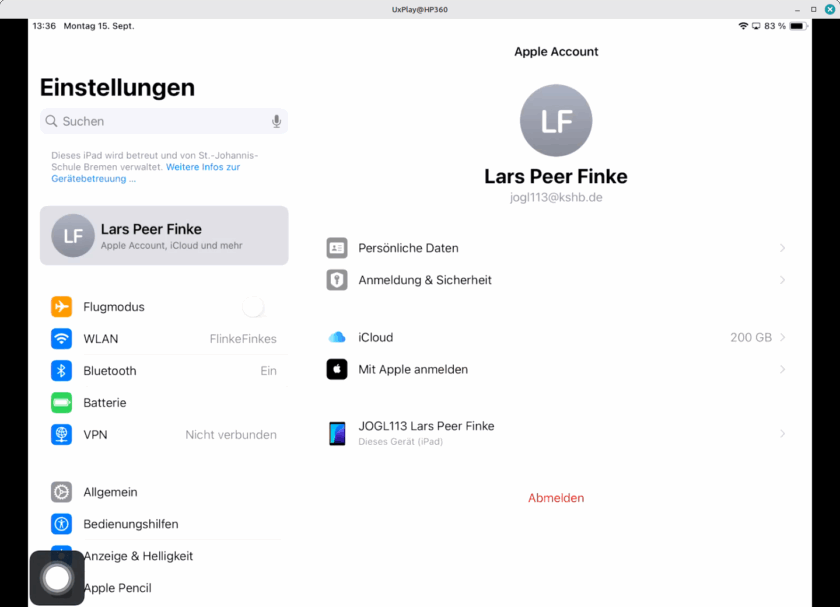Open iCloud via its chevron
The width and height of the screenshot is (840, 607).
point(783,337)
